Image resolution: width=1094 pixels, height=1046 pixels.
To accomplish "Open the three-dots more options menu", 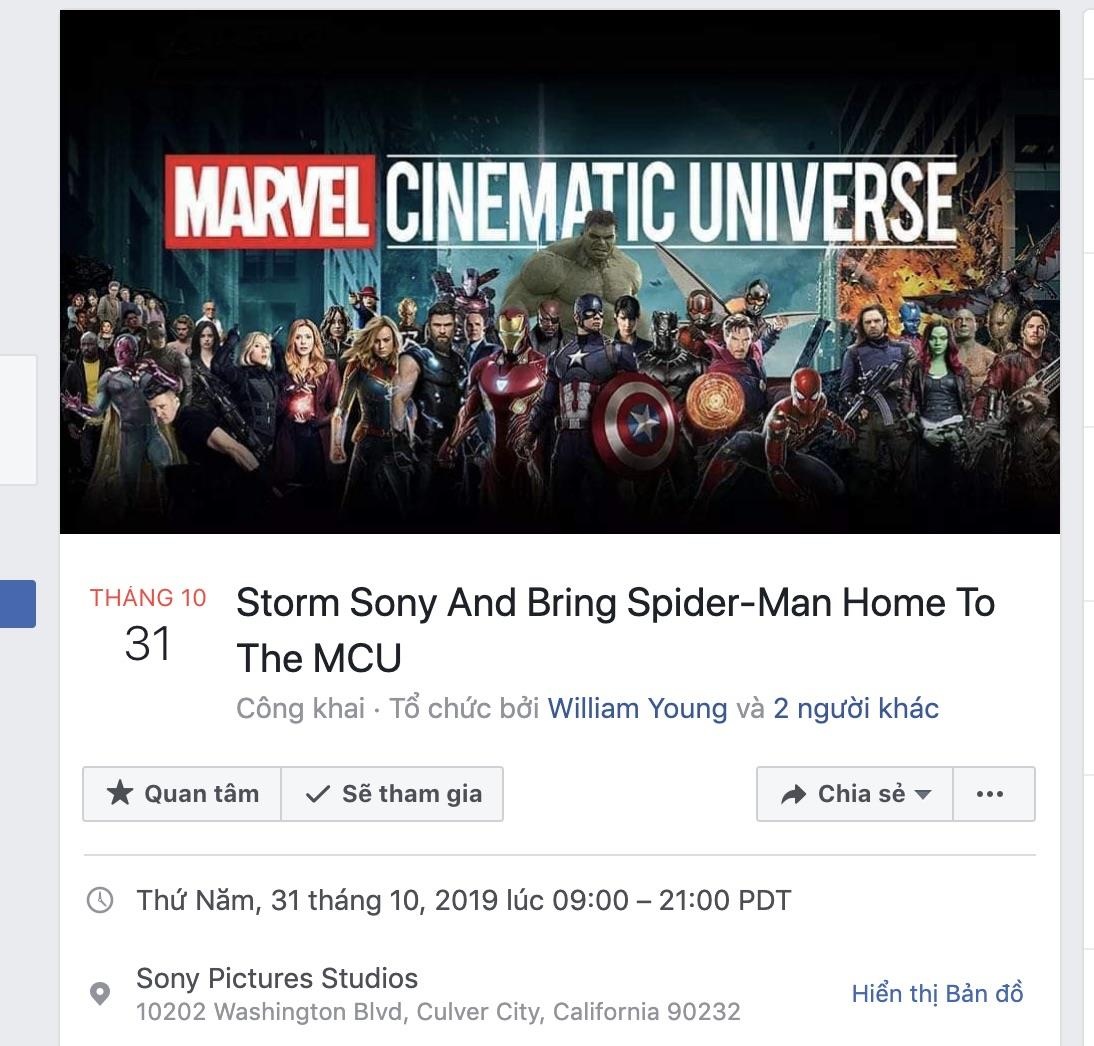I will pyautogui.click(x=989, y=794).
